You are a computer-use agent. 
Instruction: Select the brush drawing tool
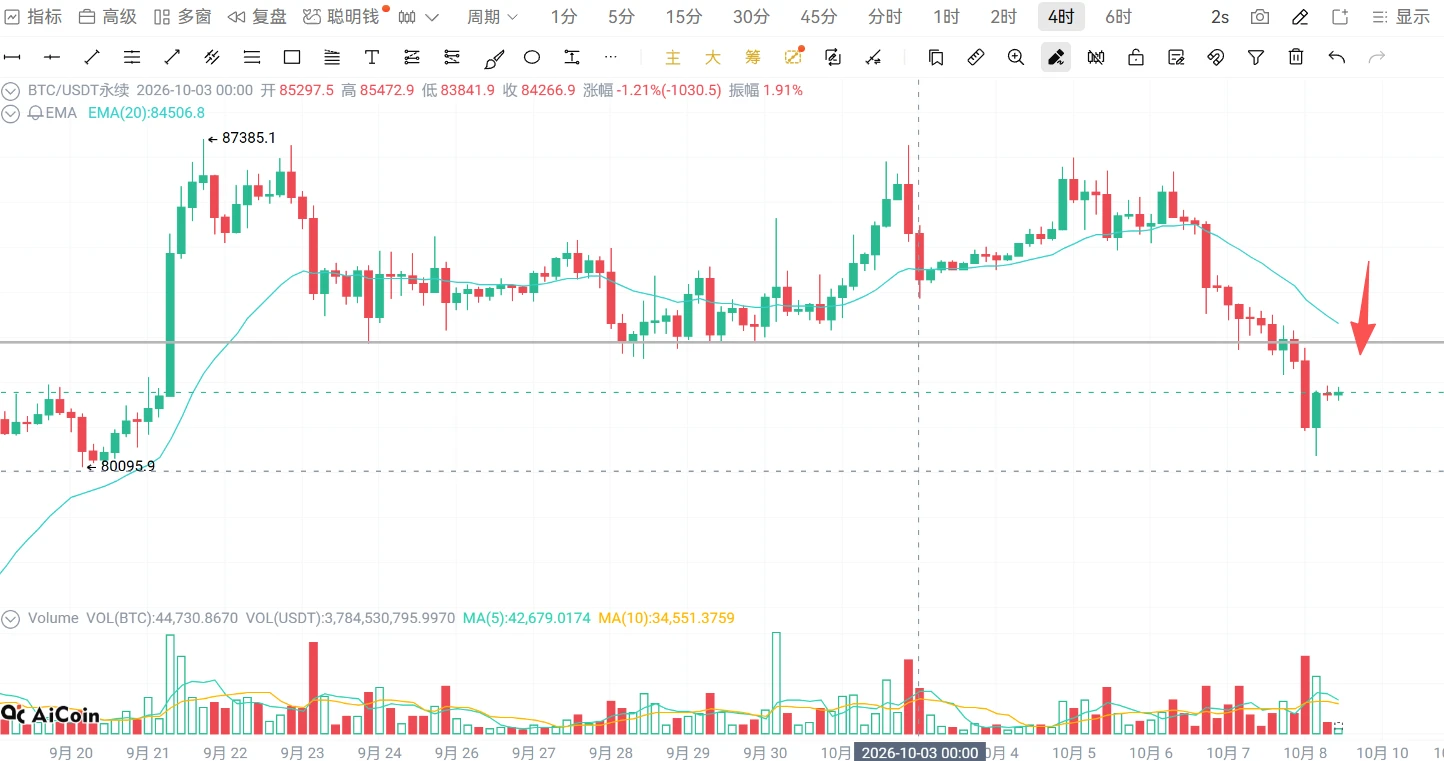[493, 58]
